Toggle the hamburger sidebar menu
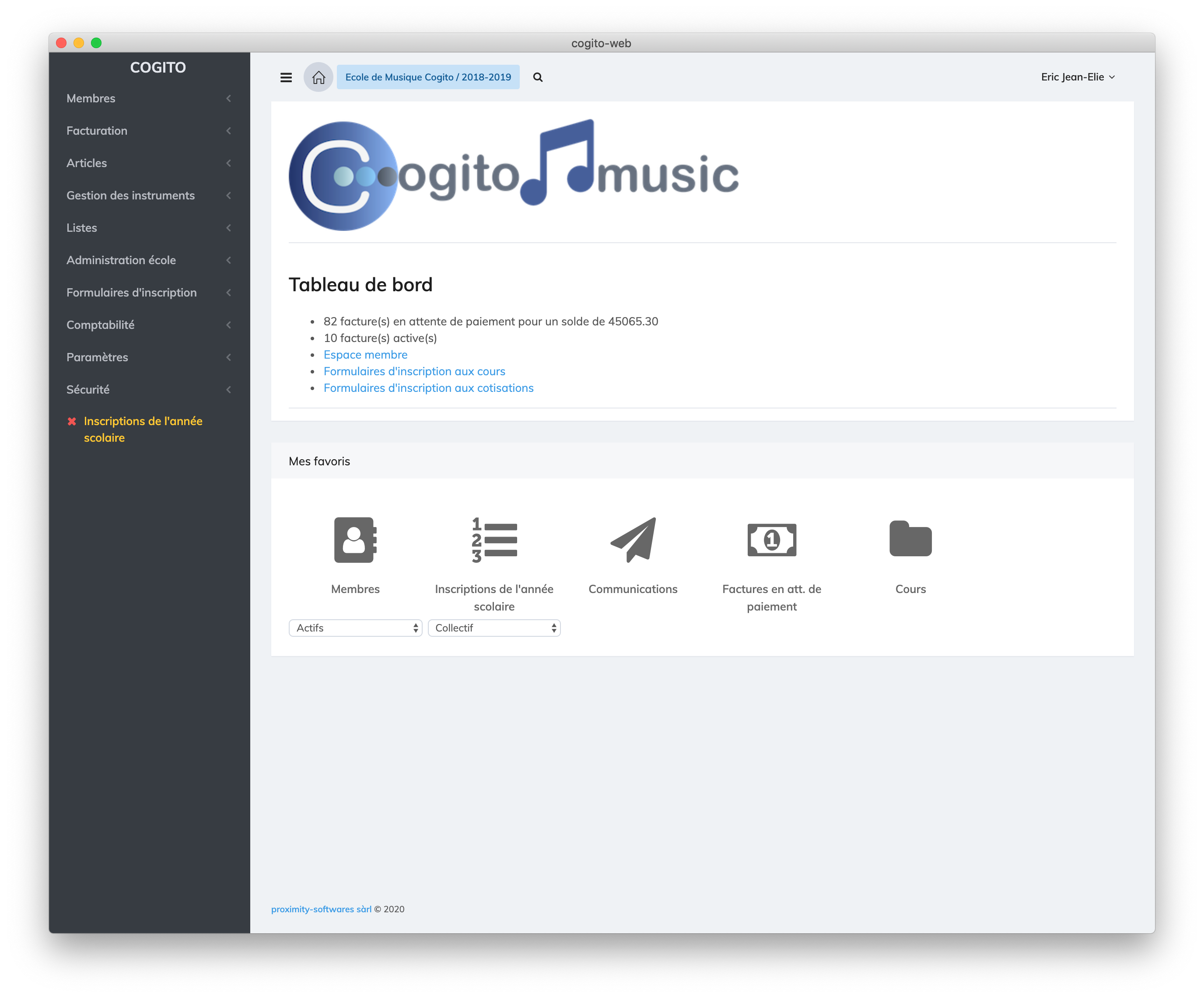Image resolution: width=1204 pixels, height=998 pixels. [x=286, y=77]
